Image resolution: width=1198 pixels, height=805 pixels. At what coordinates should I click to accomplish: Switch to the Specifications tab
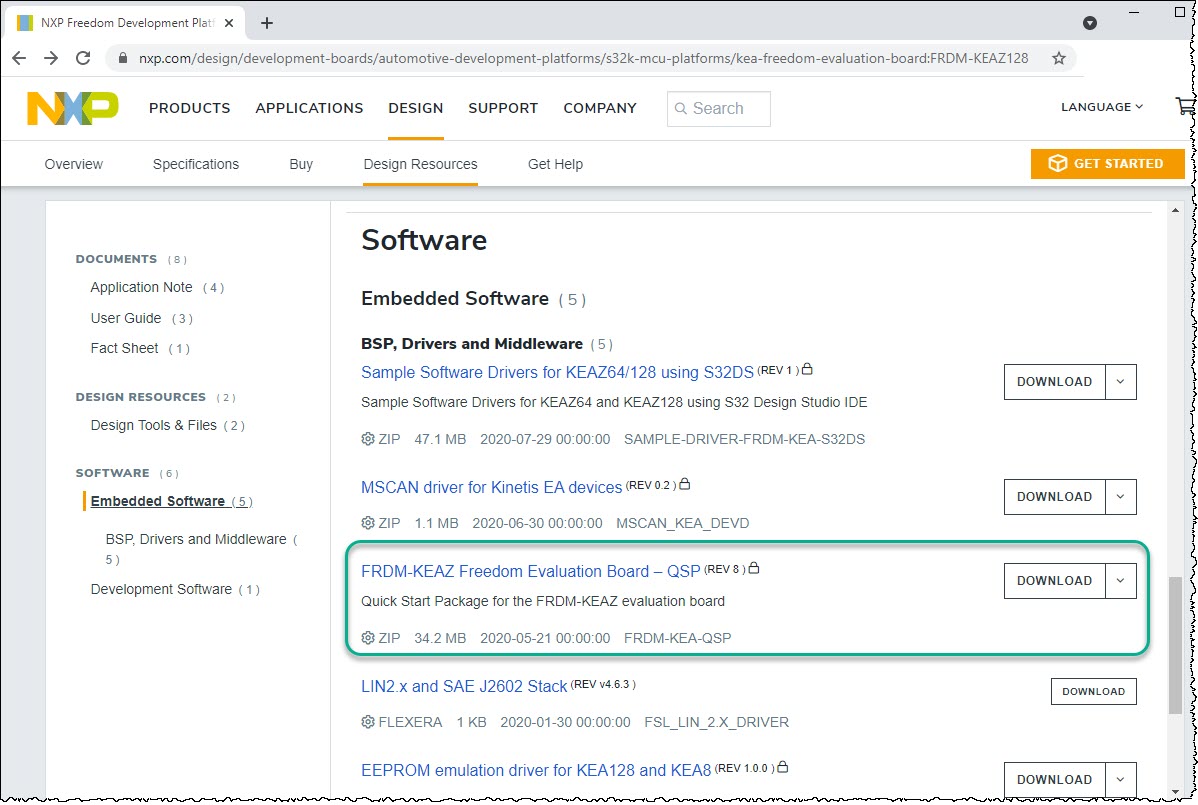pyautogui.click(x=195, y=163)
